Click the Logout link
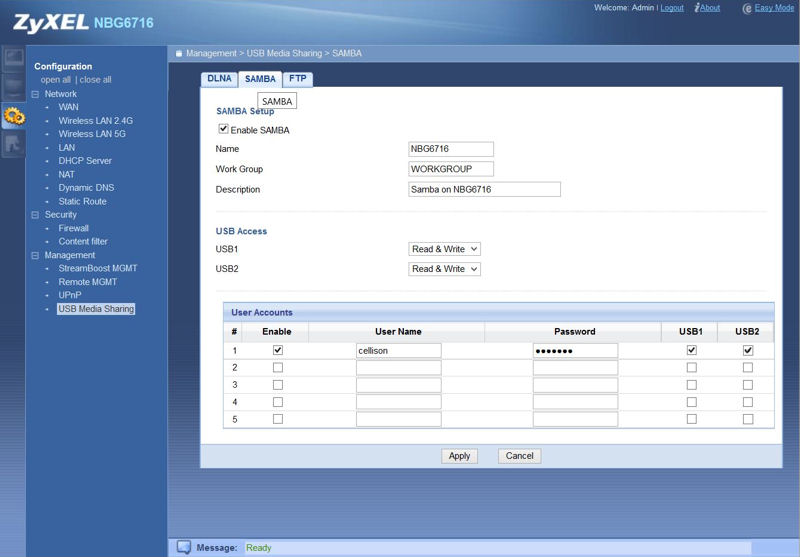 672,8
